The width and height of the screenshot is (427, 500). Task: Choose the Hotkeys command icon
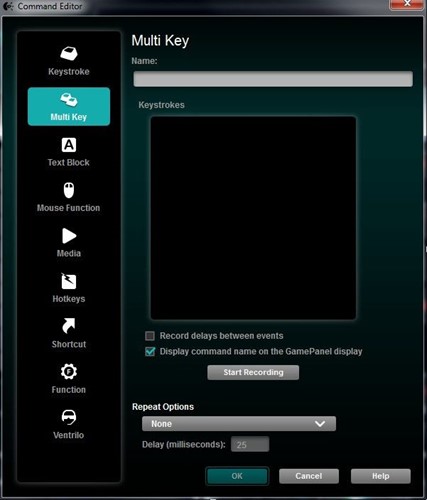[x=69, y=281]
